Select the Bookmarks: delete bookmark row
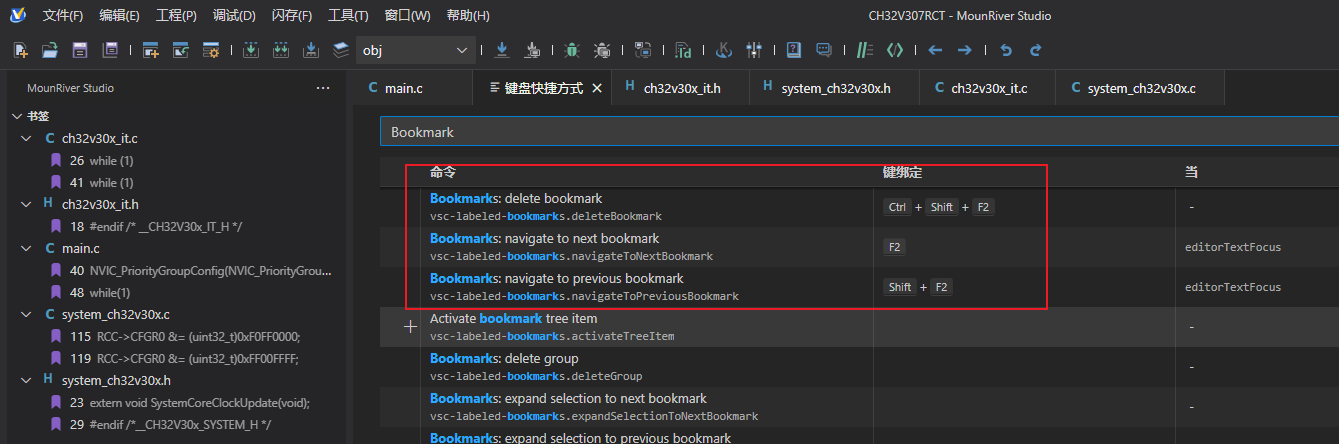The width and height of the screenshot is (1339, 444). [859, 207]
